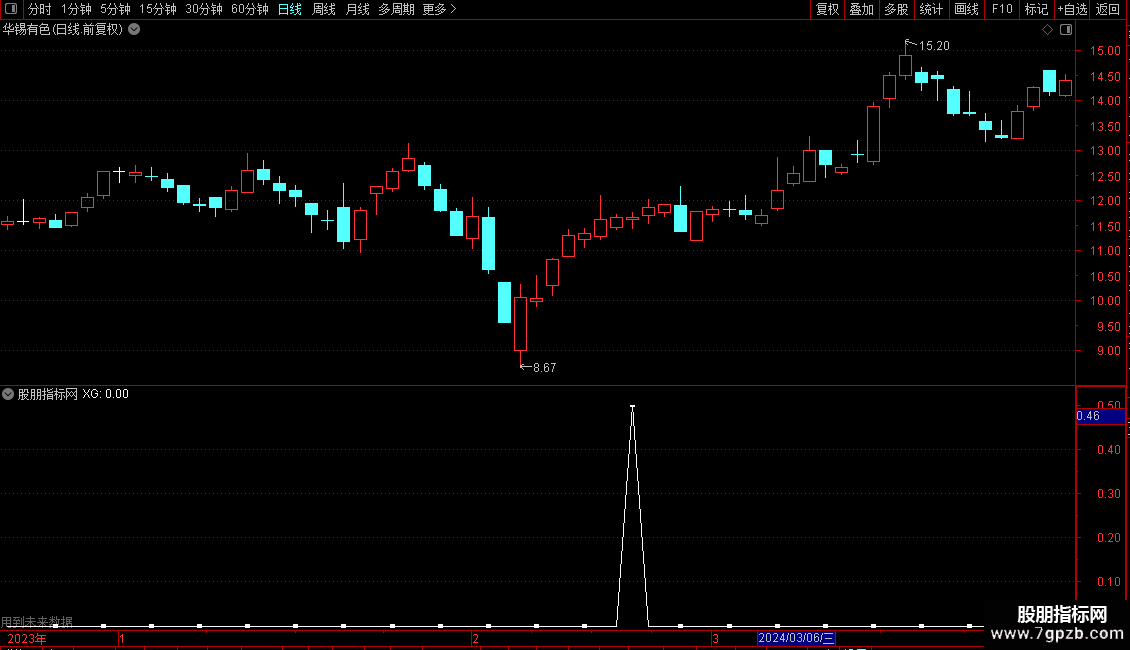Open the 更多 periods menu

[439, 9]
